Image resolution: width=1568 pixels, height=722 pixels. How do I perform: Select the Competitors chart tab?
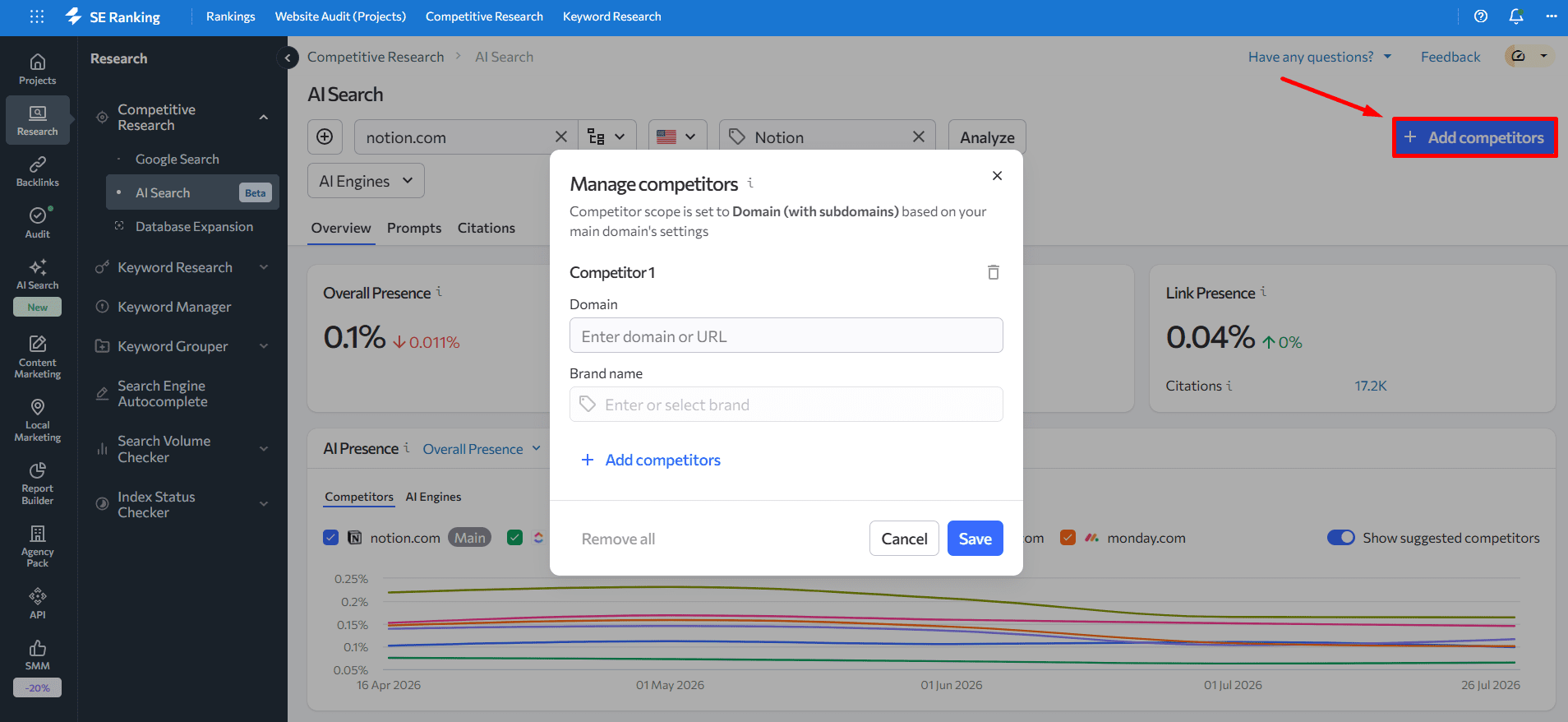coord(359,497)
